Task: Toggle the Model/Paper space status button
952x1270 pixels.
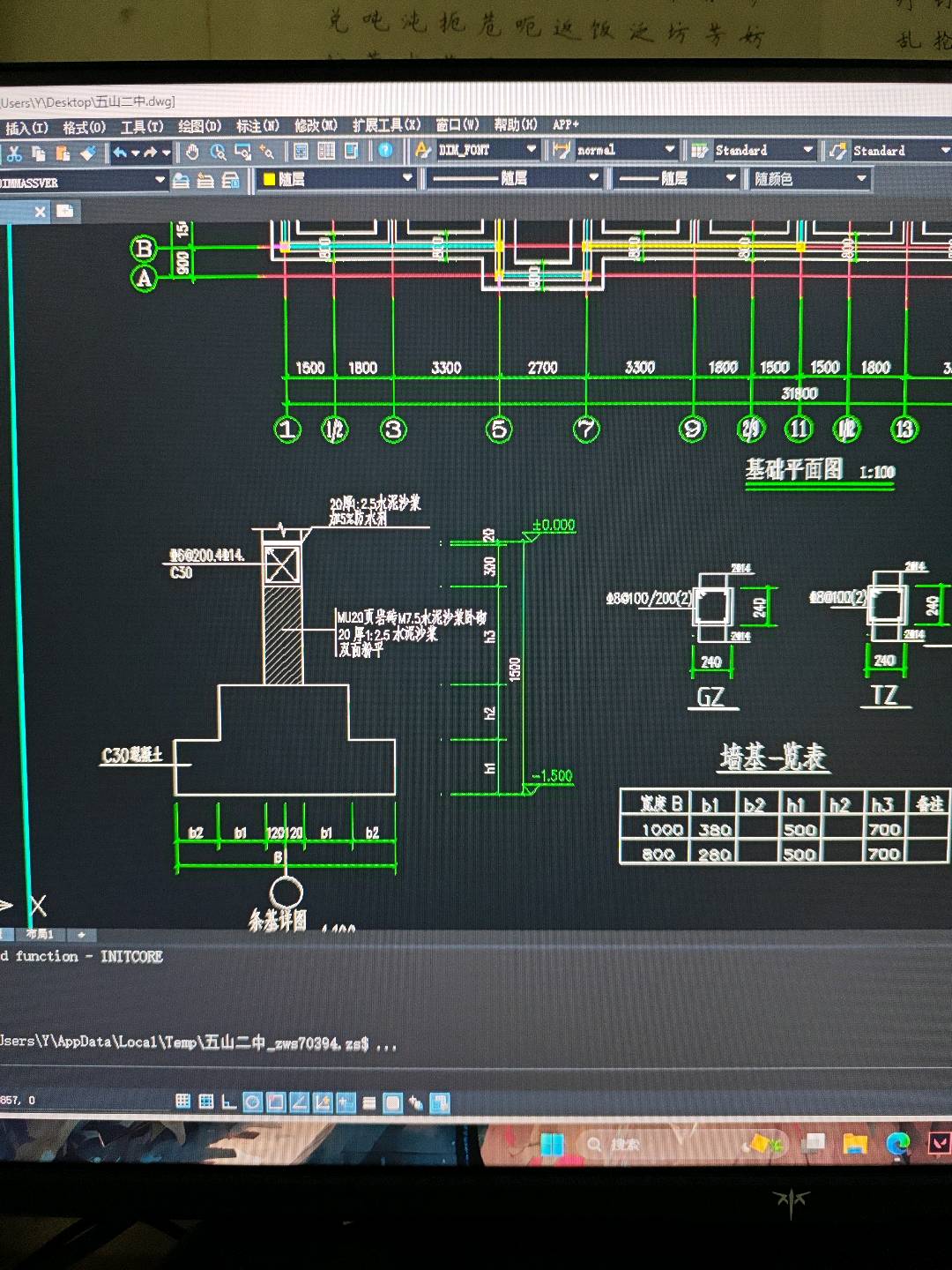Action: (x=393, y=1102)
